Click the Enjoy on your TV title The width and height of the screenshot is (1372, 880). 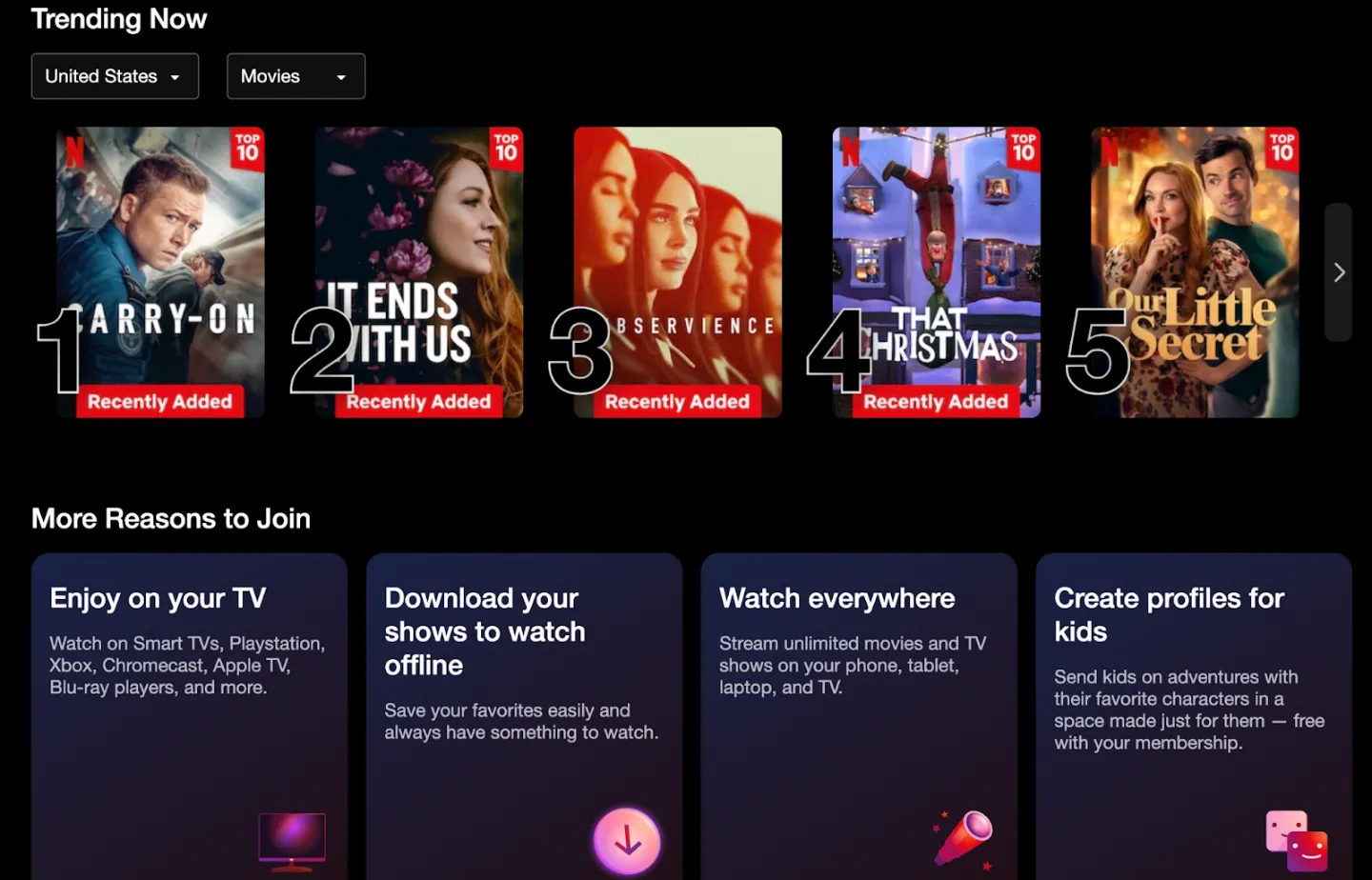158,598
